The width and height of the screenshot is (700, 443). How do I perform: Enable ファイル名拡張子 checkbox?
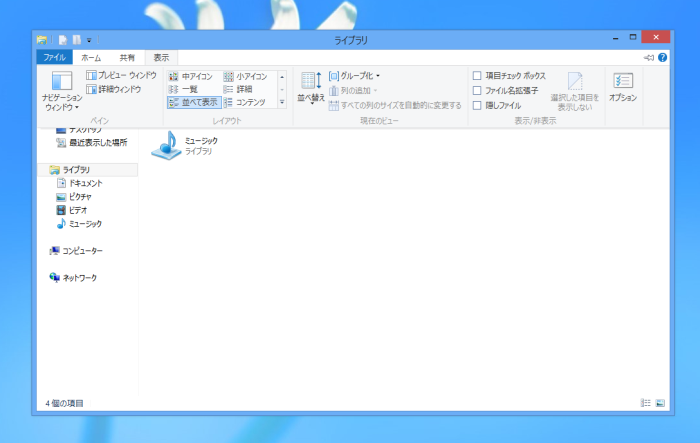pos(477,91)
